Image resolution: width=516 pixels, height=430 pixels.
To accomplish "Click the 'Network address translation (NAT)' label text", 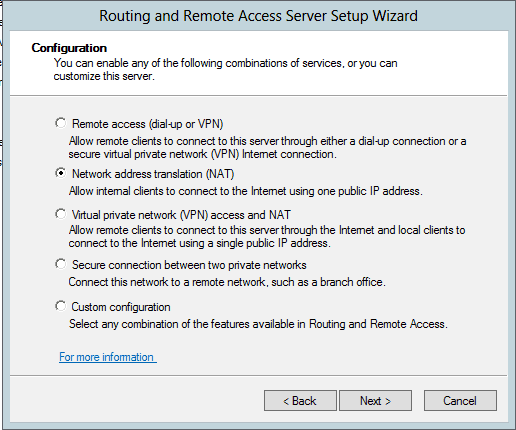I will pyautogui.click(x=153, y=174).
